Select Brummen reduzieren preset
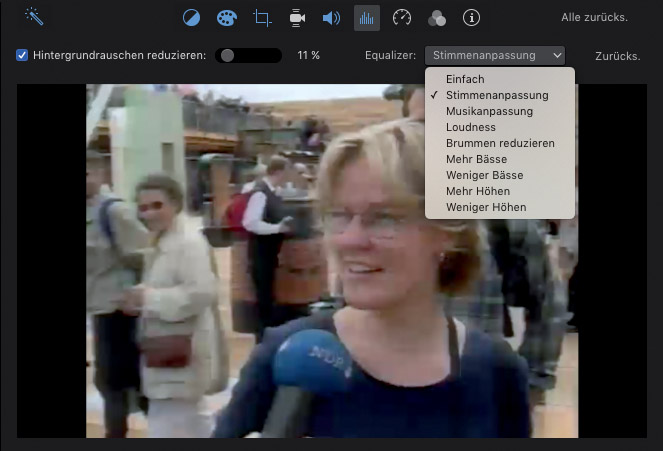Viewport: 663px width, 451px height. [500, 143]
